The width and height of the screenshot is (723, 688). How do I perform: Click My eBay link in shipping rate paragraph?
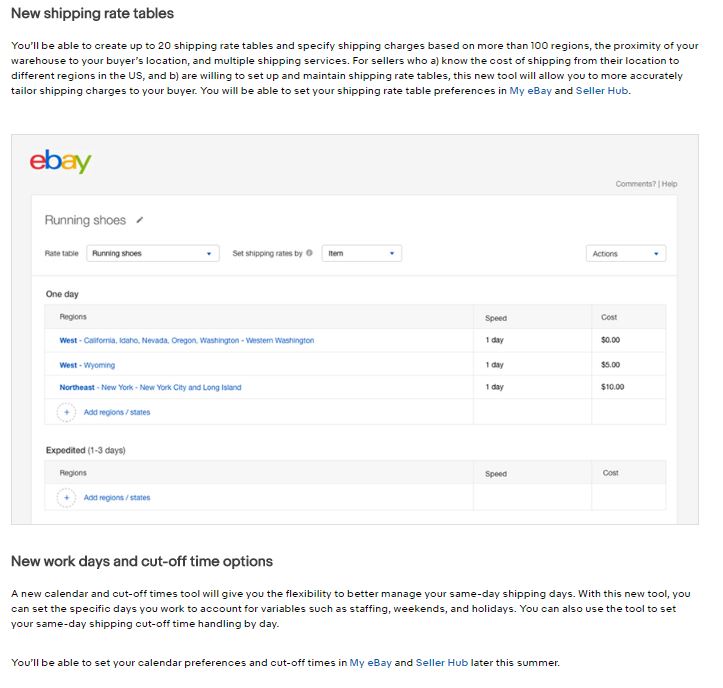pyautogui.click(x=530, y=91)
